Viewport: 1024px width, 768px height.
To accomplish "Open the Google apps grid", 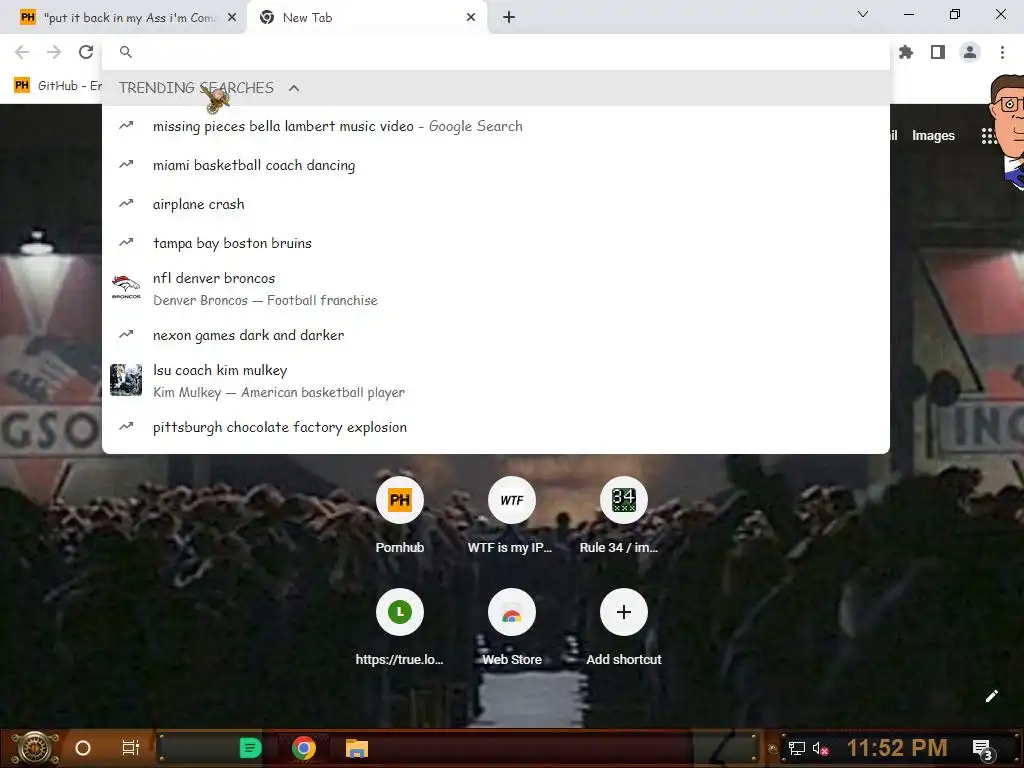I will (988, 136).
